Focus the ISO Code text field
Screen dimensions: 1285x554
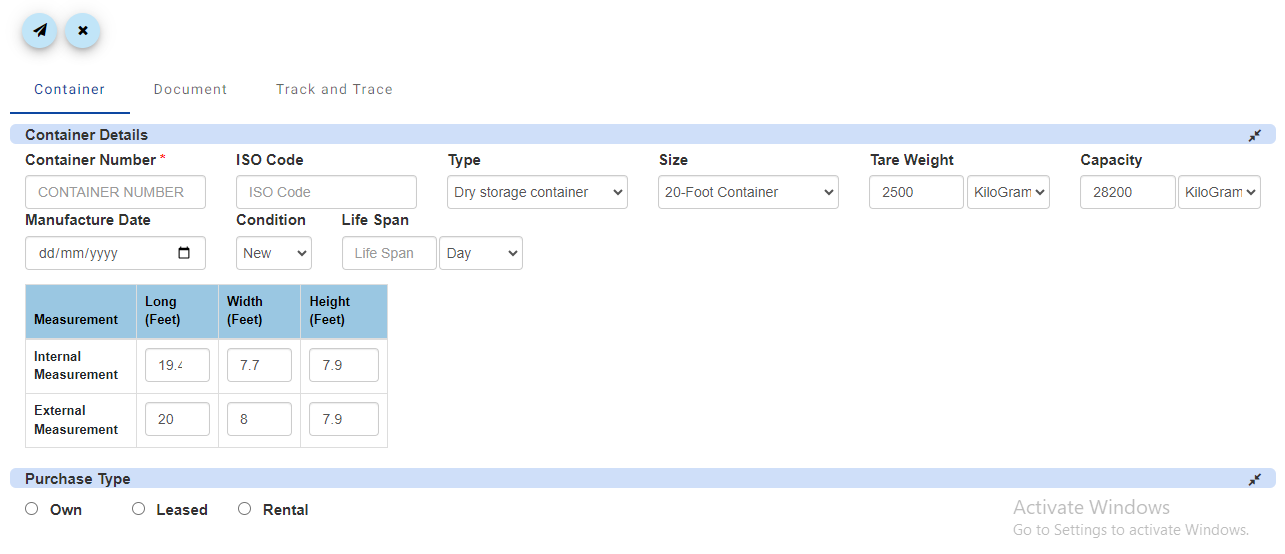pyautogui.click(x=326, y=192)
